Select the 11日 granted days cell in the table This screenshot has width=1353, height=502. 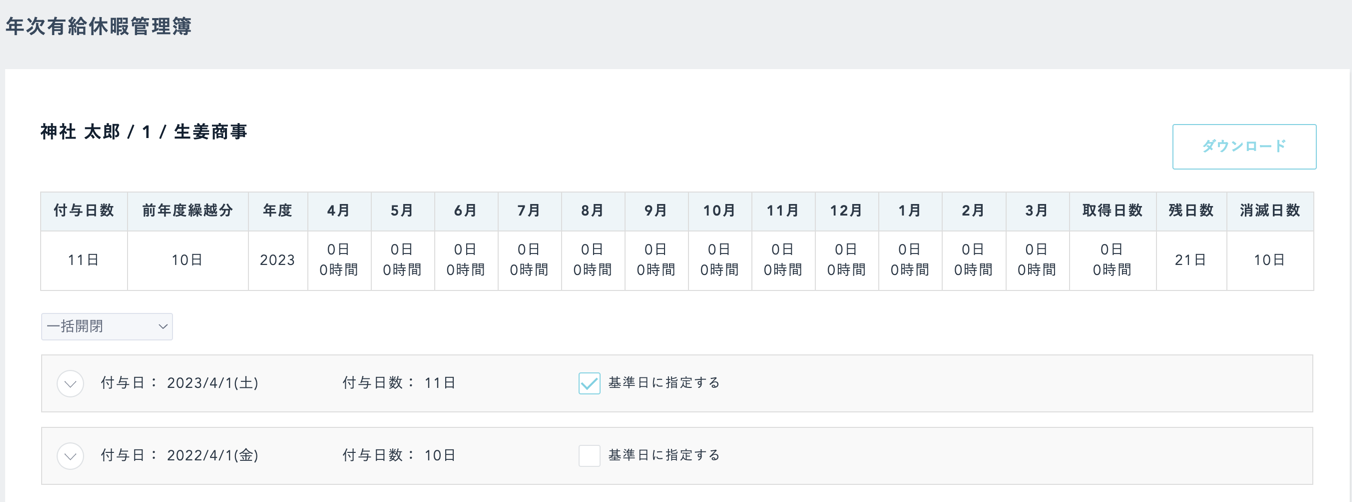click(x=84, y=260)
